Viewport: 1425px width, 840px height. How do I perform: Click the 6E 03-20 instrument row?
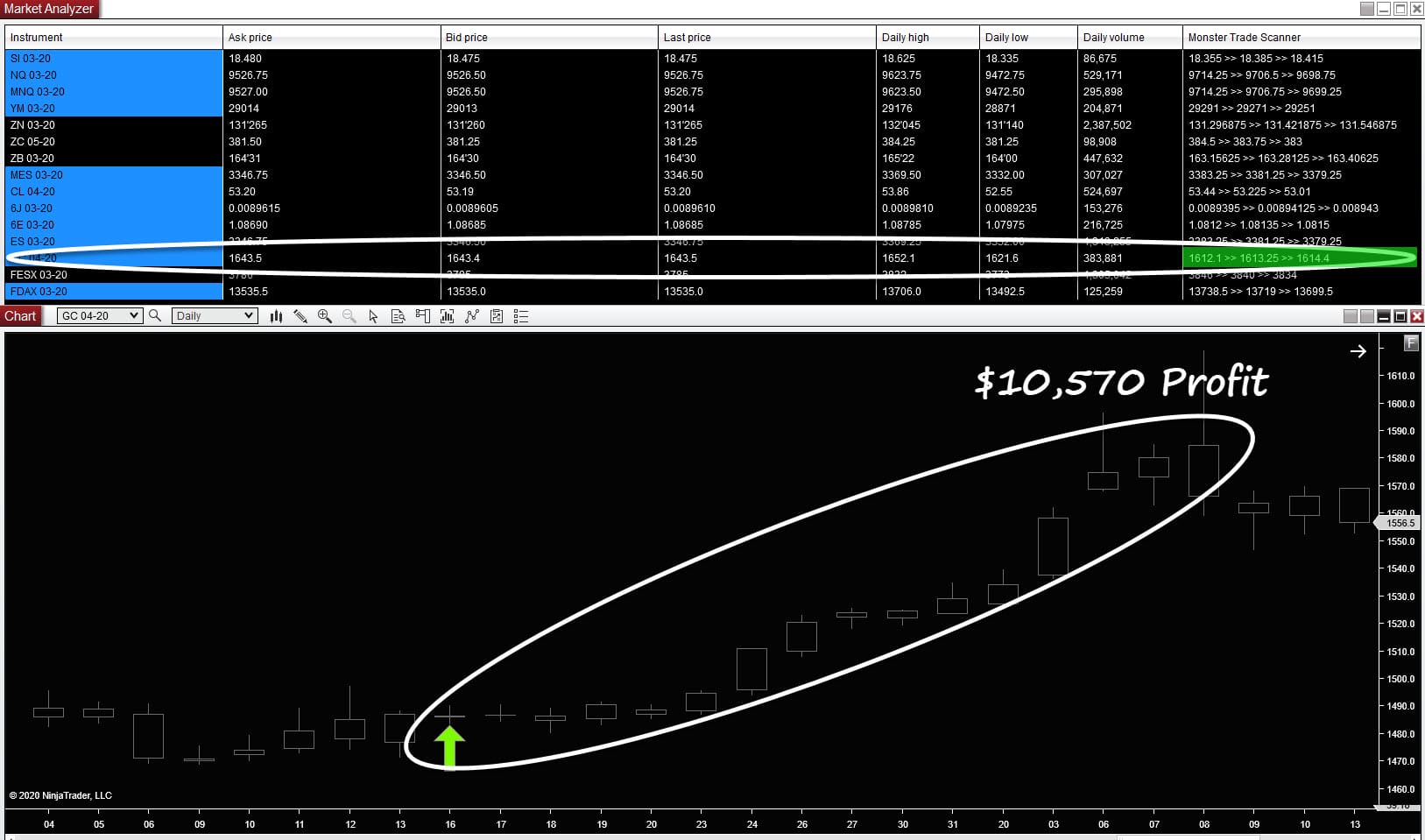(x=114, y=225)
